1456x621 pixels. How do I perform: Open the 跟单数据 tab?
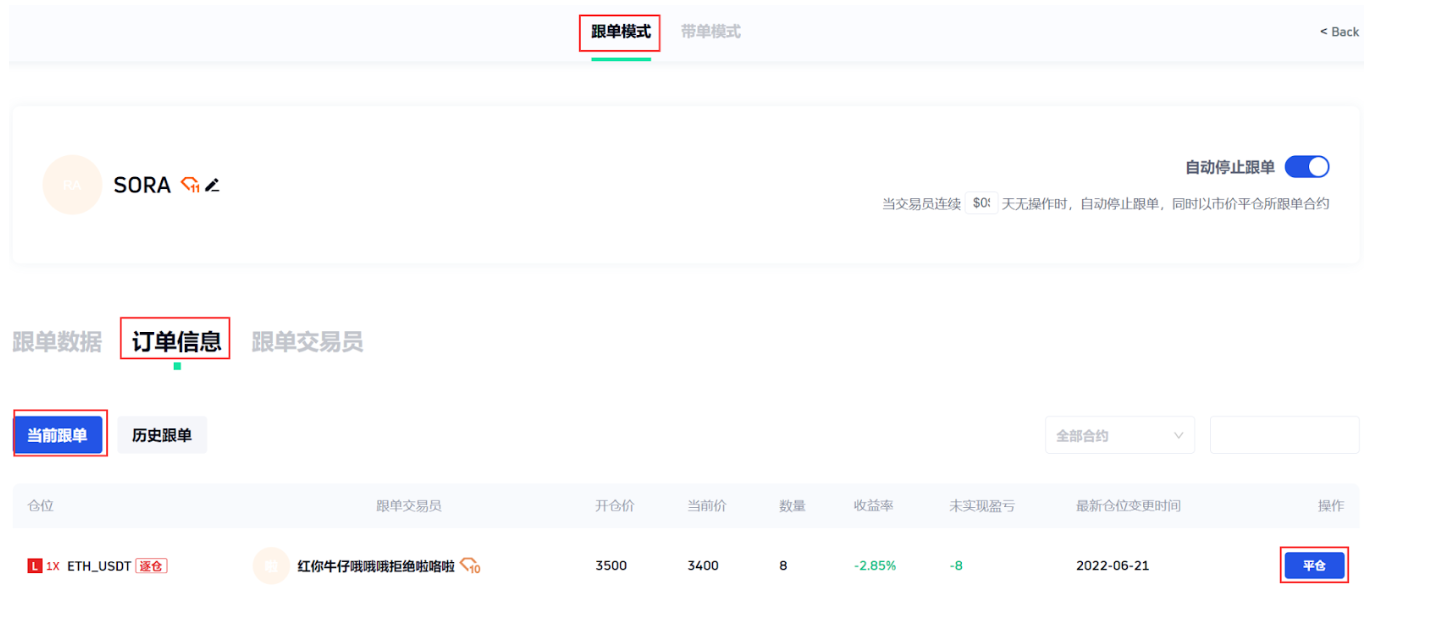[x=57, y=342]
